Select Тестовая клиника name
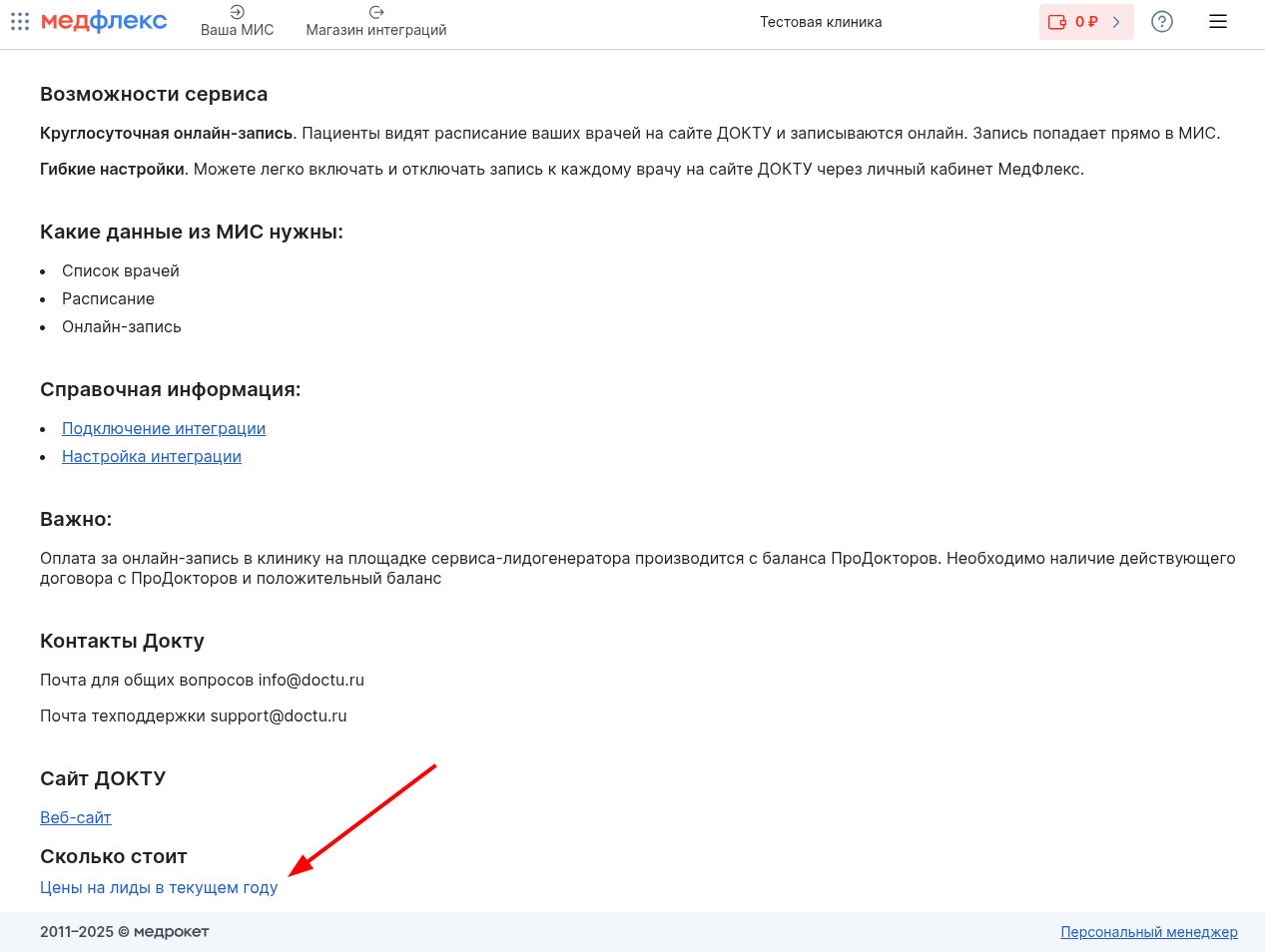 821,22
